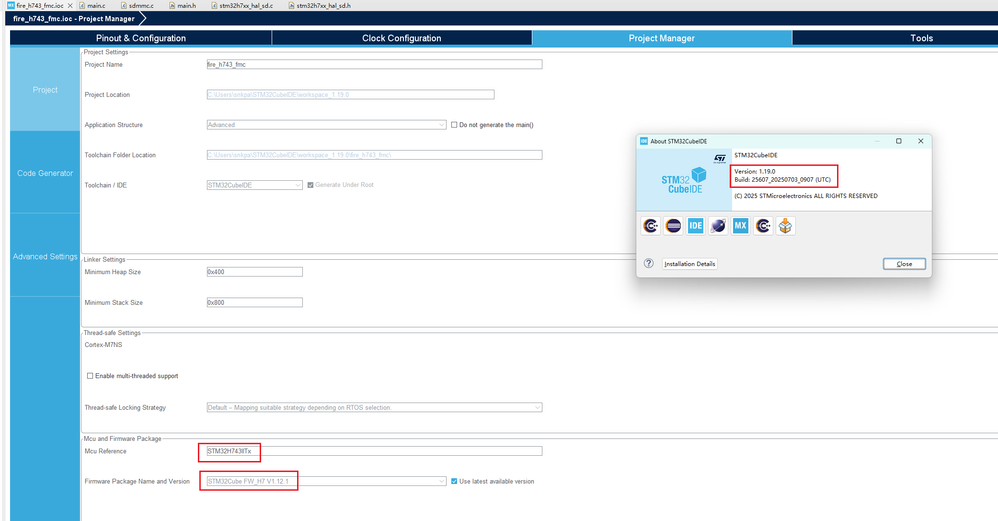
Task: Minimize the About STM32CubeIDE dialog
Action: pos(877,141)
